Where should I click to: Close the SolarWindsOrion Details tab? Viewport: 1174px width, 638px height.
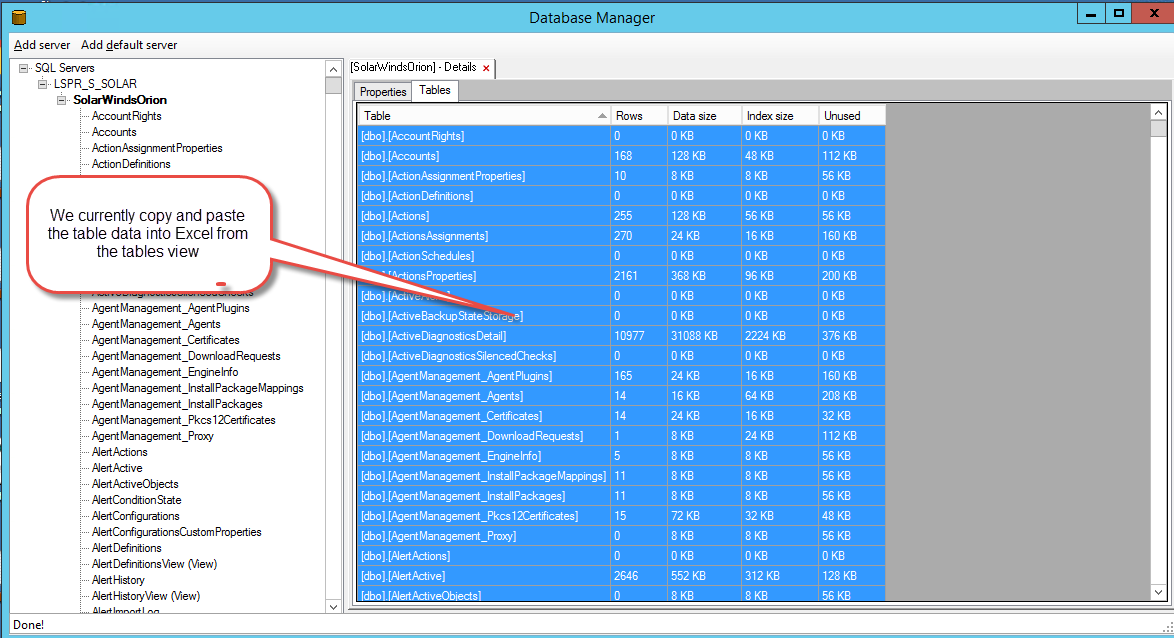[x=486, y=68]
